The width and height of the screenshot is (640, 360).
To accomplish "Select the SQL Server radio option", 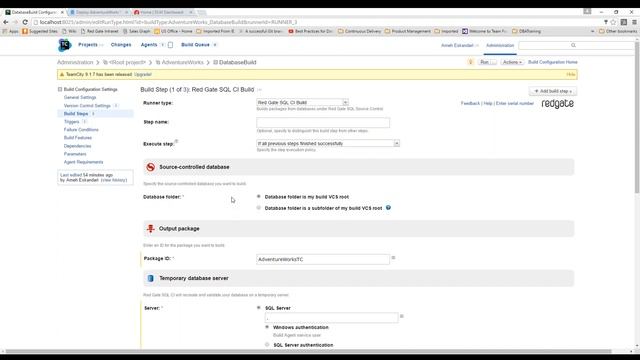I will (258, 308).
